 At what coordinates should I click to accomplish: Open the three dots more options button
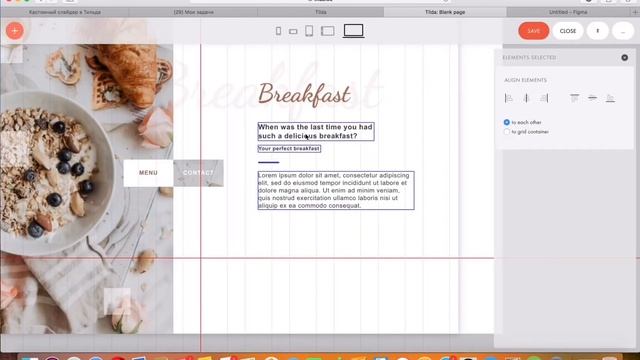(623, 31)
